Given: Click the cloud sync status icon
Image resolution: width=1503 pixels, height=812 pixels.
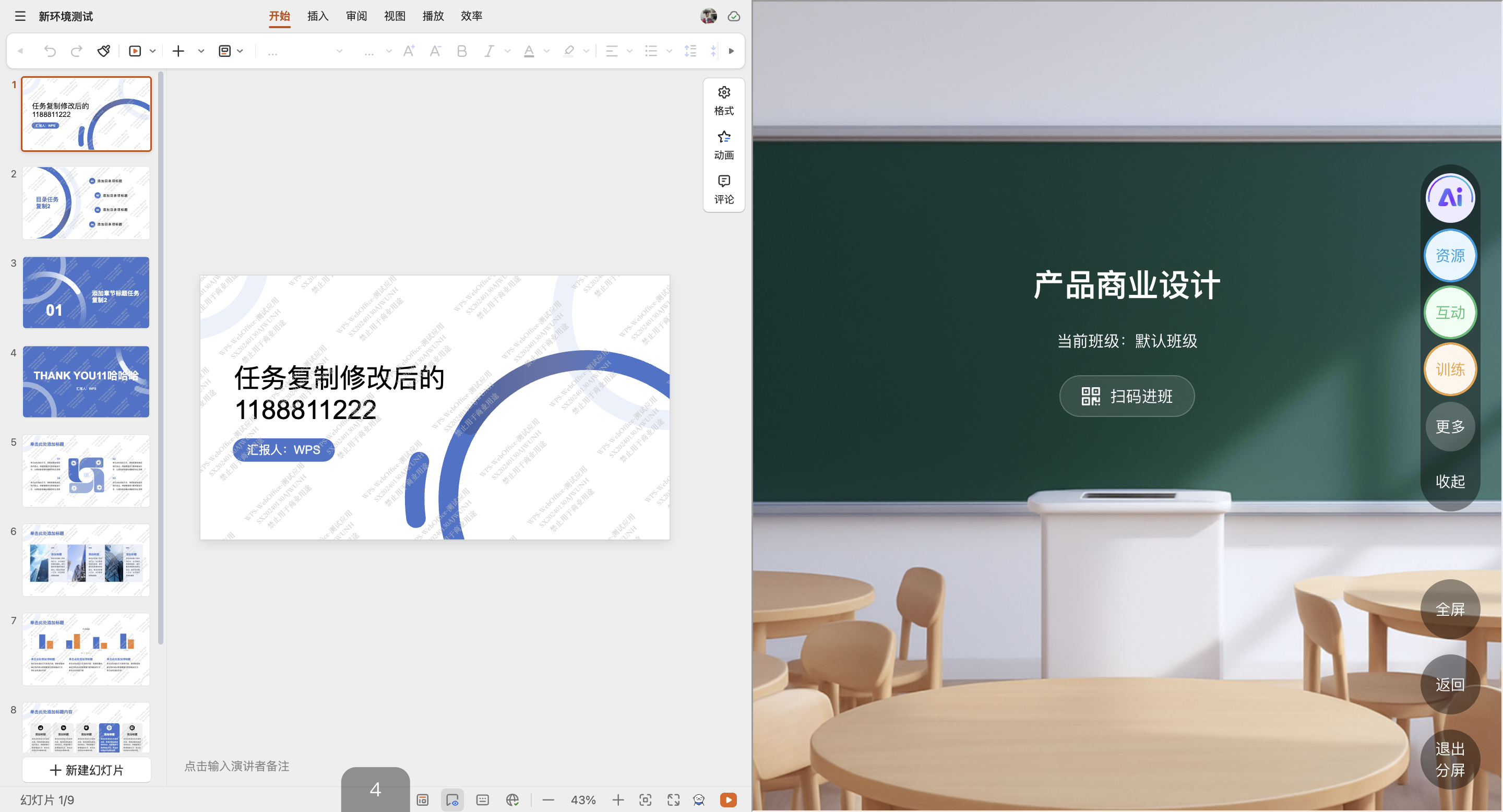Looking at the screenshot, I should tap(734, 16).
